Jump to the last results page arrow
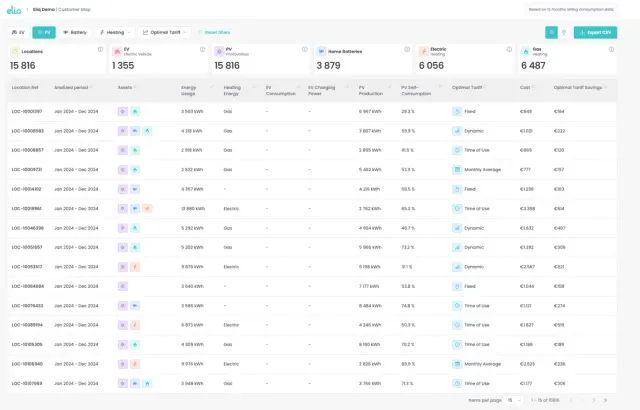Image resolution: width=640 pixels, height=410 pixels. pos(606,400)
